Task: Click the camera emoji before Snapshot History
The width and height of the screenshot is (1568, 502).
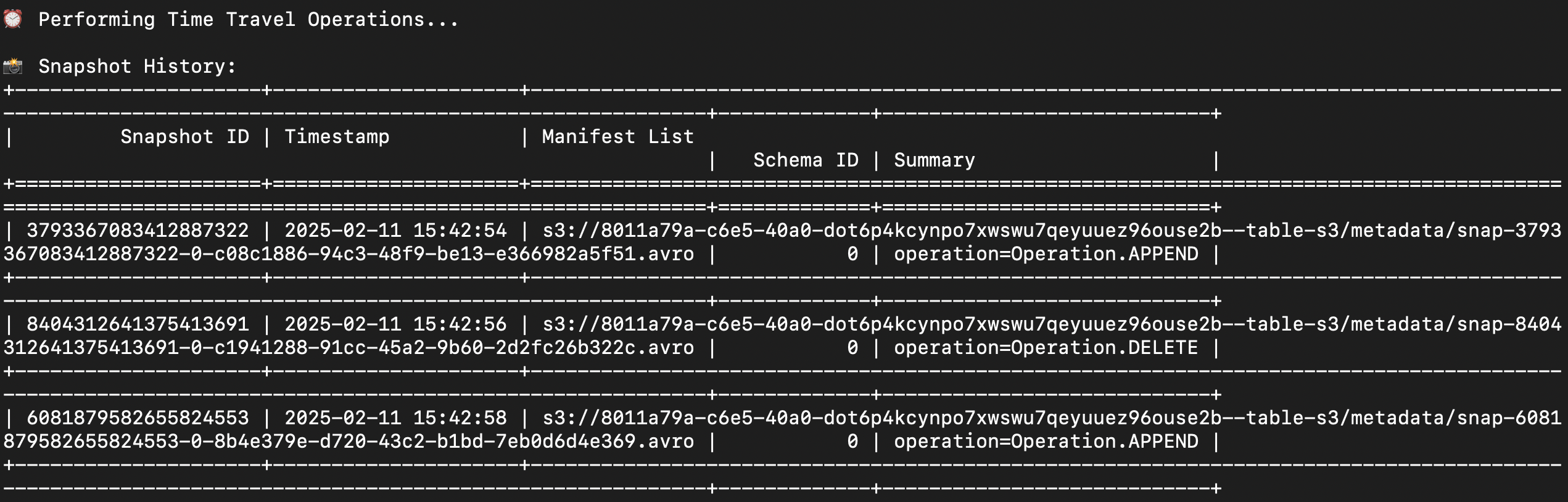Action: (x=13, y=66)
